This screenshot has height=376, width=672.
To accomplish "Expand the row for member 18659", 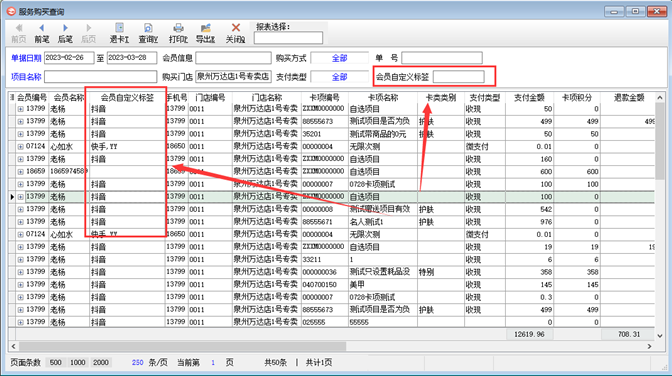I will (x=21, y=171).
